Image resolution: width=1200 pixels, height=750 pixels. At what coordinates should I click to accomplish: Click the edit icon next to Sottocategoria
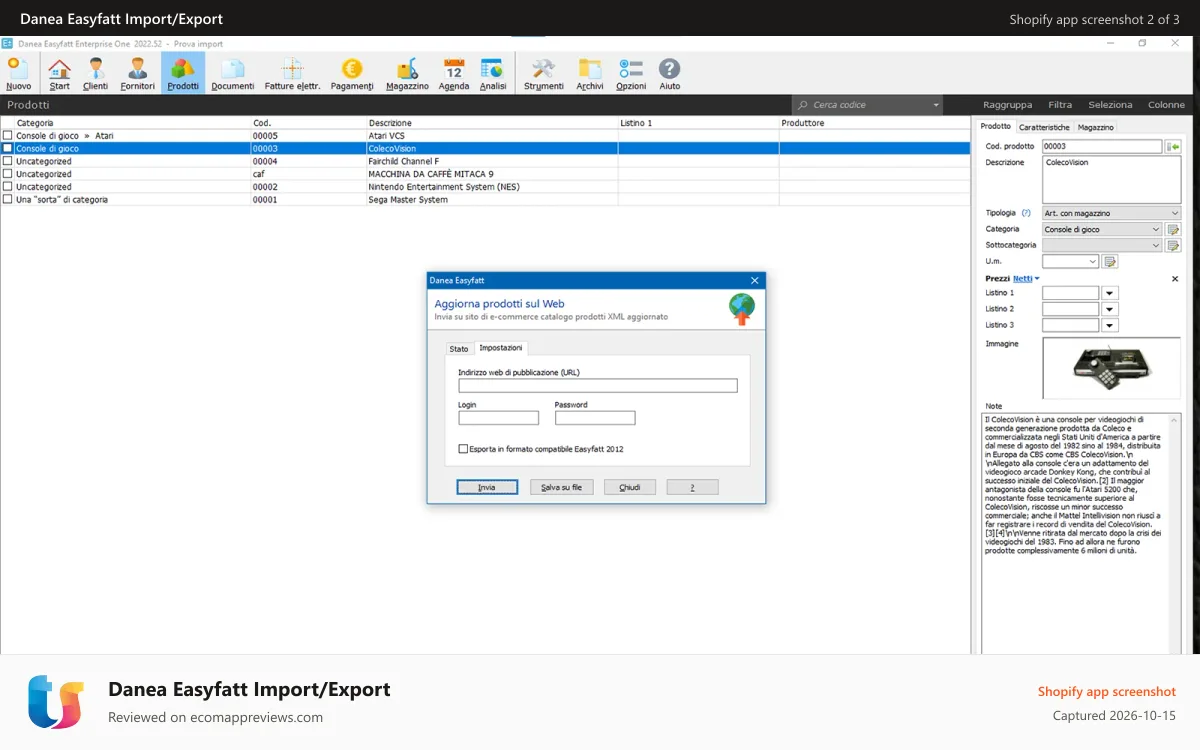click(x=1174, y=246)
